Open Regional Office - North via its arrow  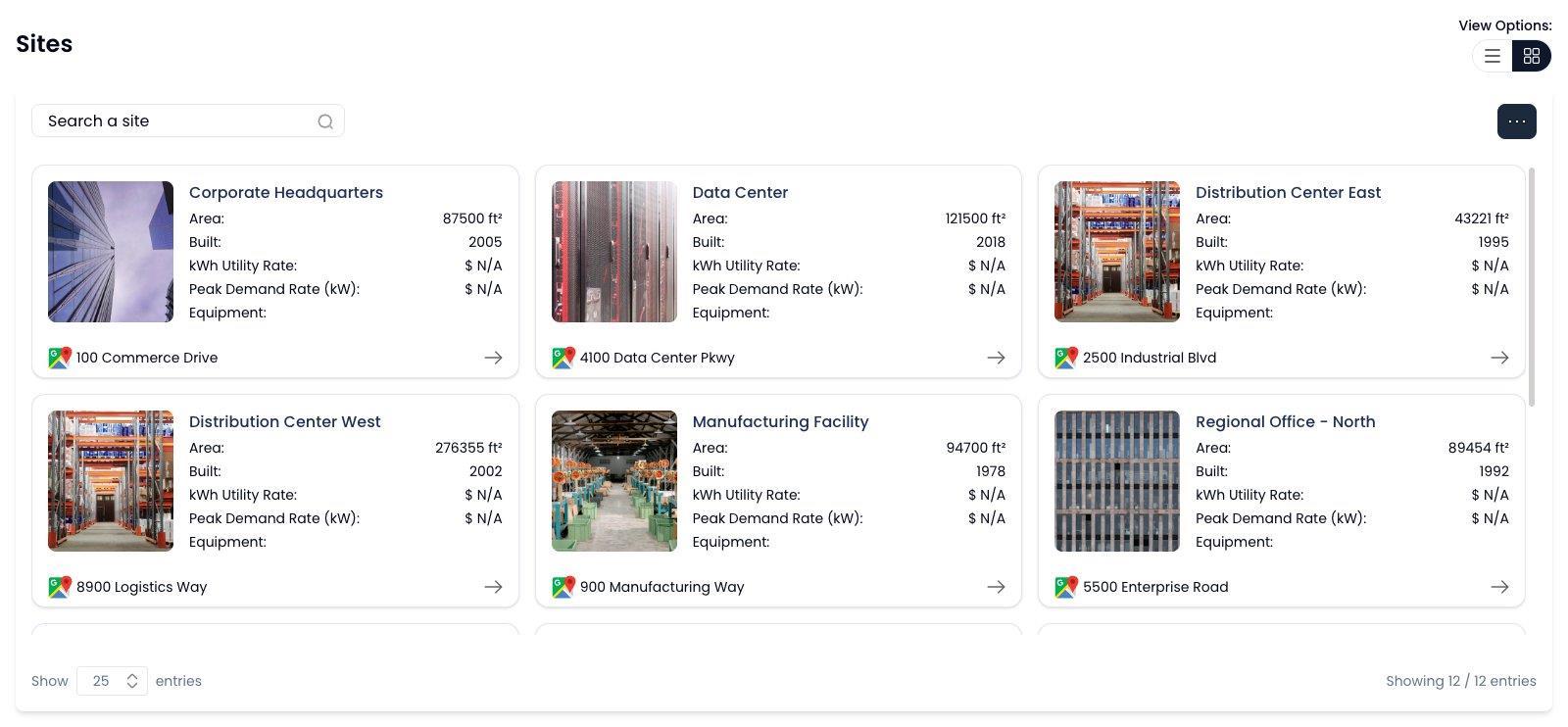click(x=1499, y=587)
